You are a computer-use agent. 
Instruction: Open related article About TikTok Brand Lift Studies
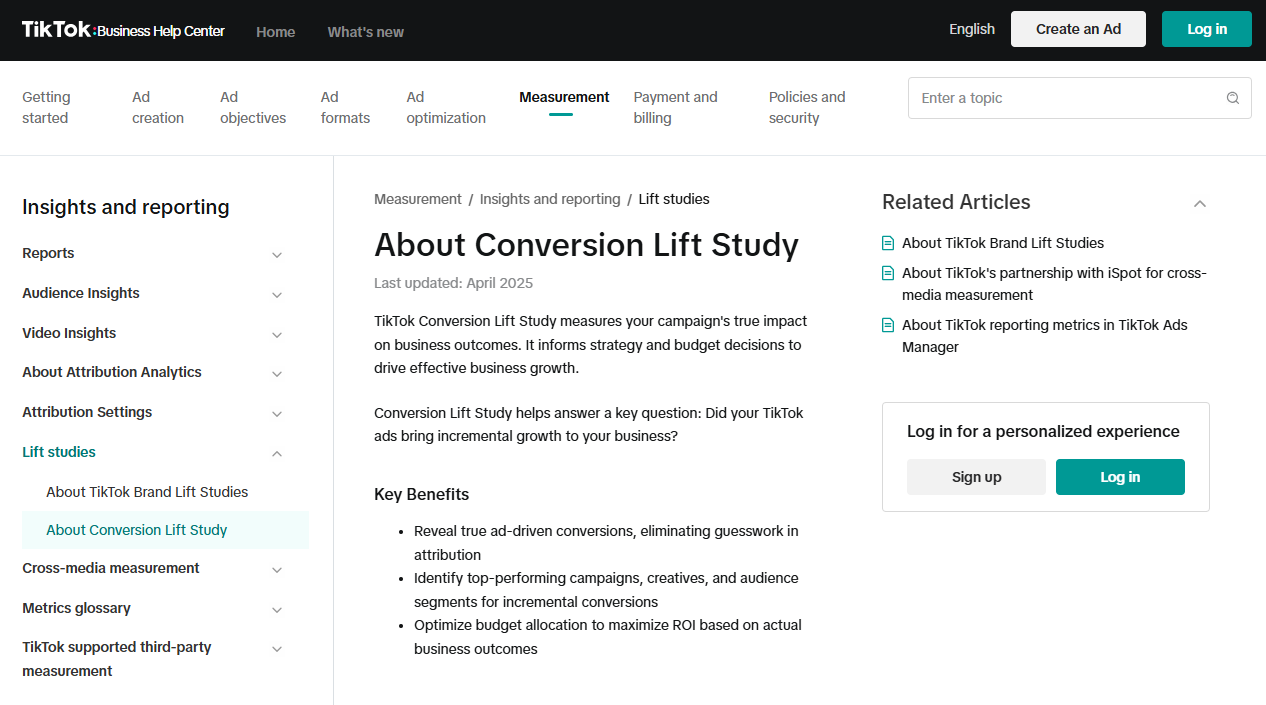[x=1003, y=243]
